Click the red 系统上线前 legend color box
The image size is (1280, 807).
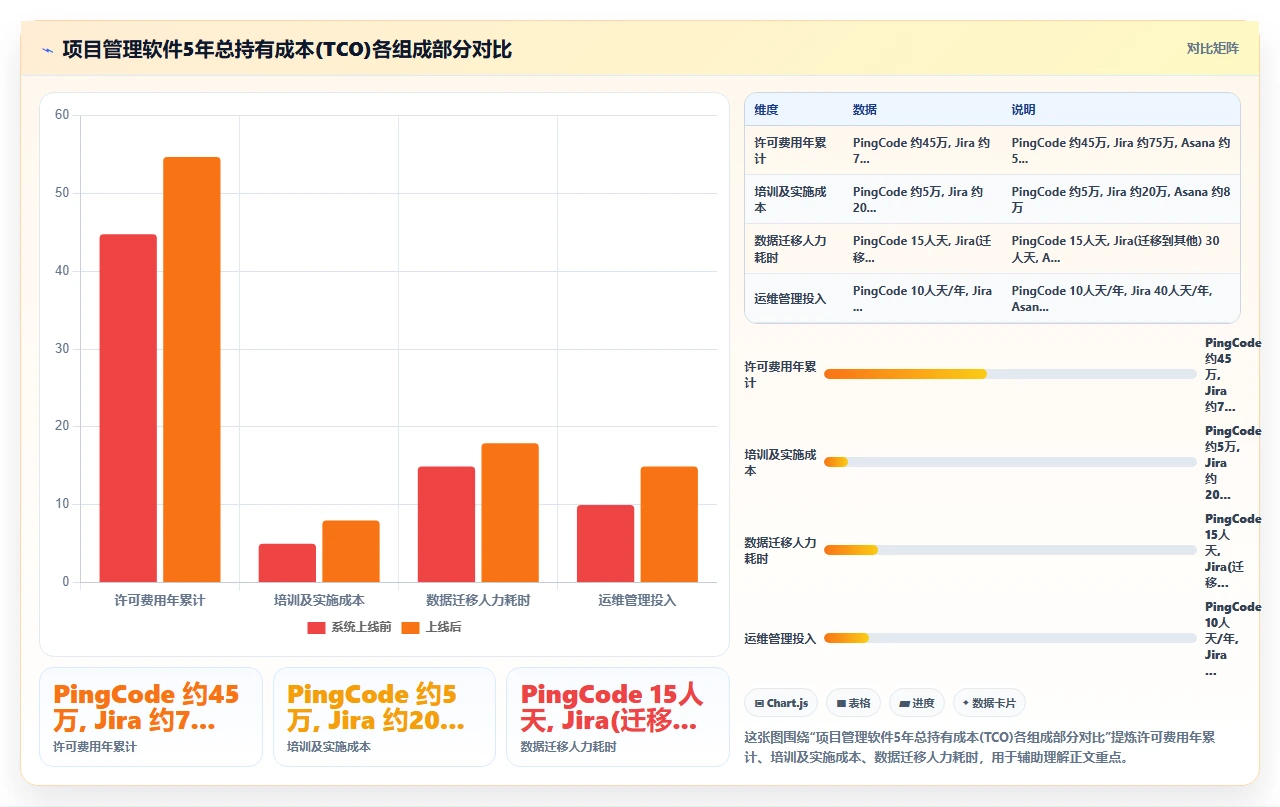tap(316, 627)
